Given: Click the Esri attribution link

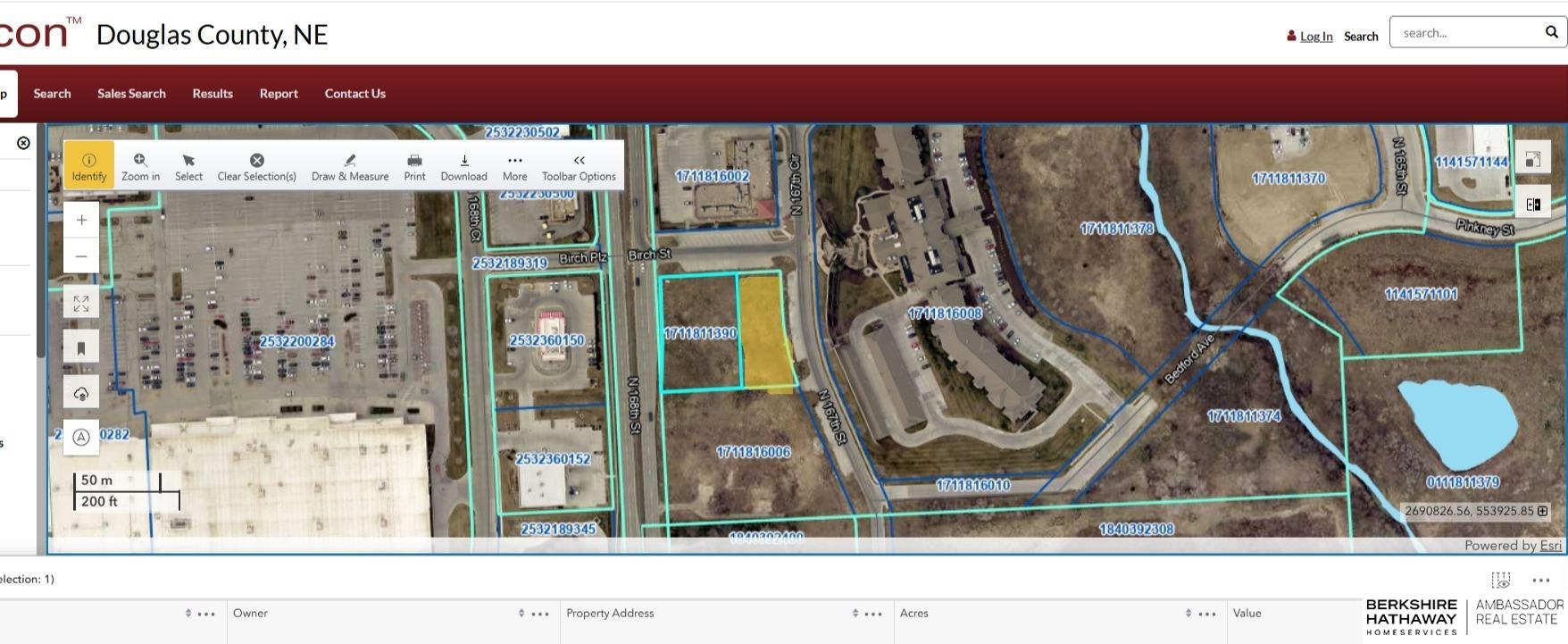Looking at the screenshot, I should [1550, 546].
